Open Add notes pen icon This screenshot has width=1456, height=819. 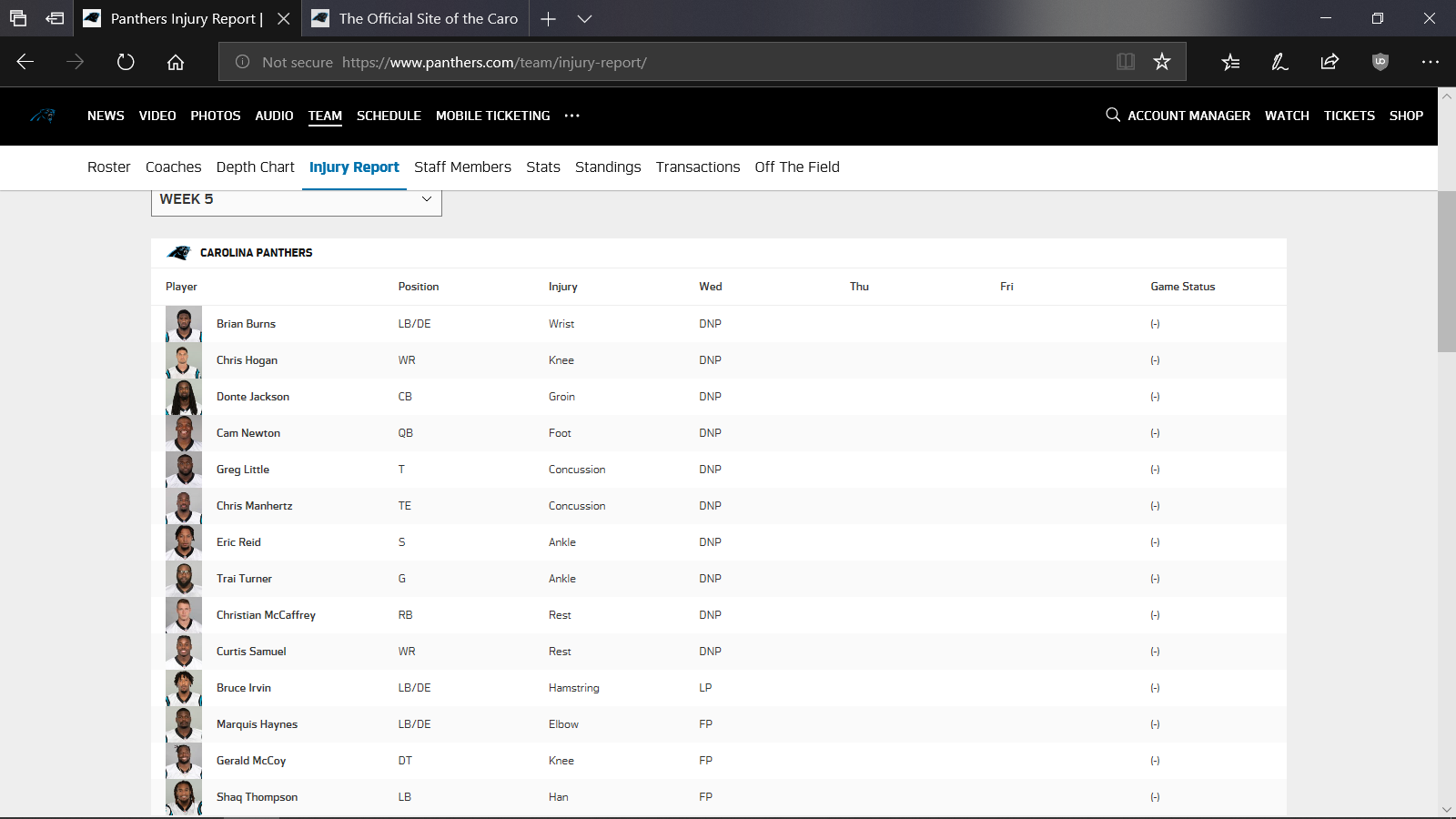[x=1279, y=62]
